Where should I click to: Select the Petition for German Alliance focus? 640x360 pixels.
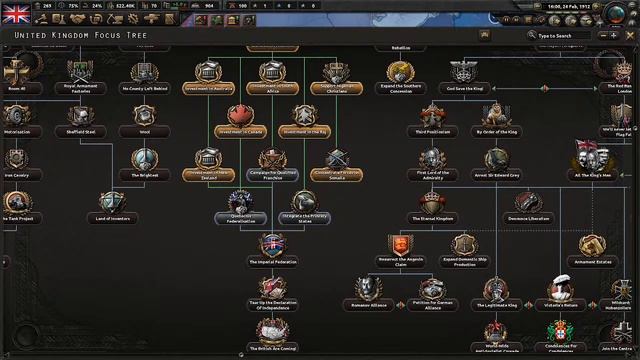(433, 294)
